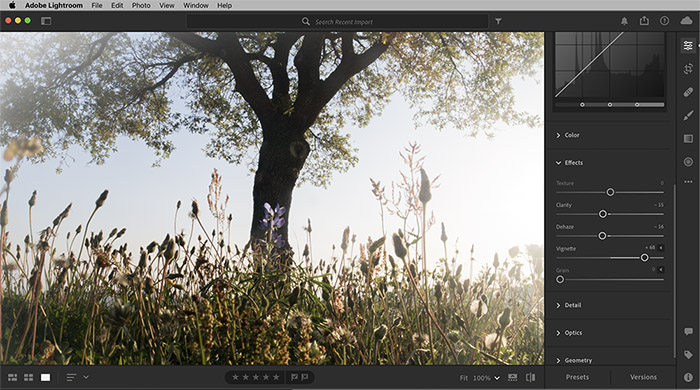Switch to Photo Grid view
Screen dimensions: 700x390
tap(12, 378)
